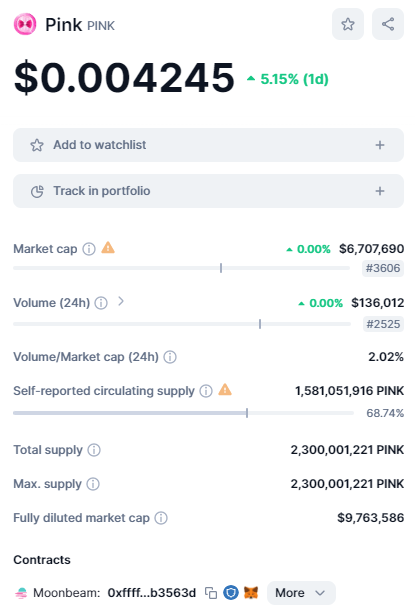416x612 pixels.
Task: Open Volume (24h) info icon
Action: coord(101,303)
